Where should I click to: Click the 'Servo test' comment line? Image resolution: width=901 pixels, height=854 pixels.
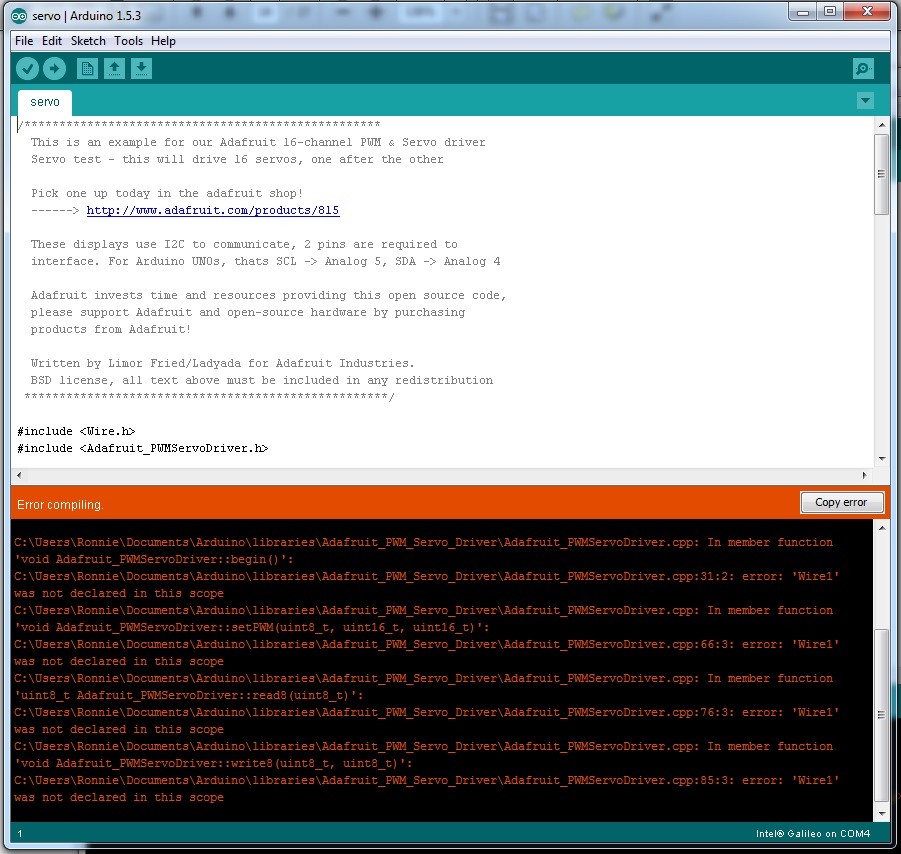[x=237, y=159]
